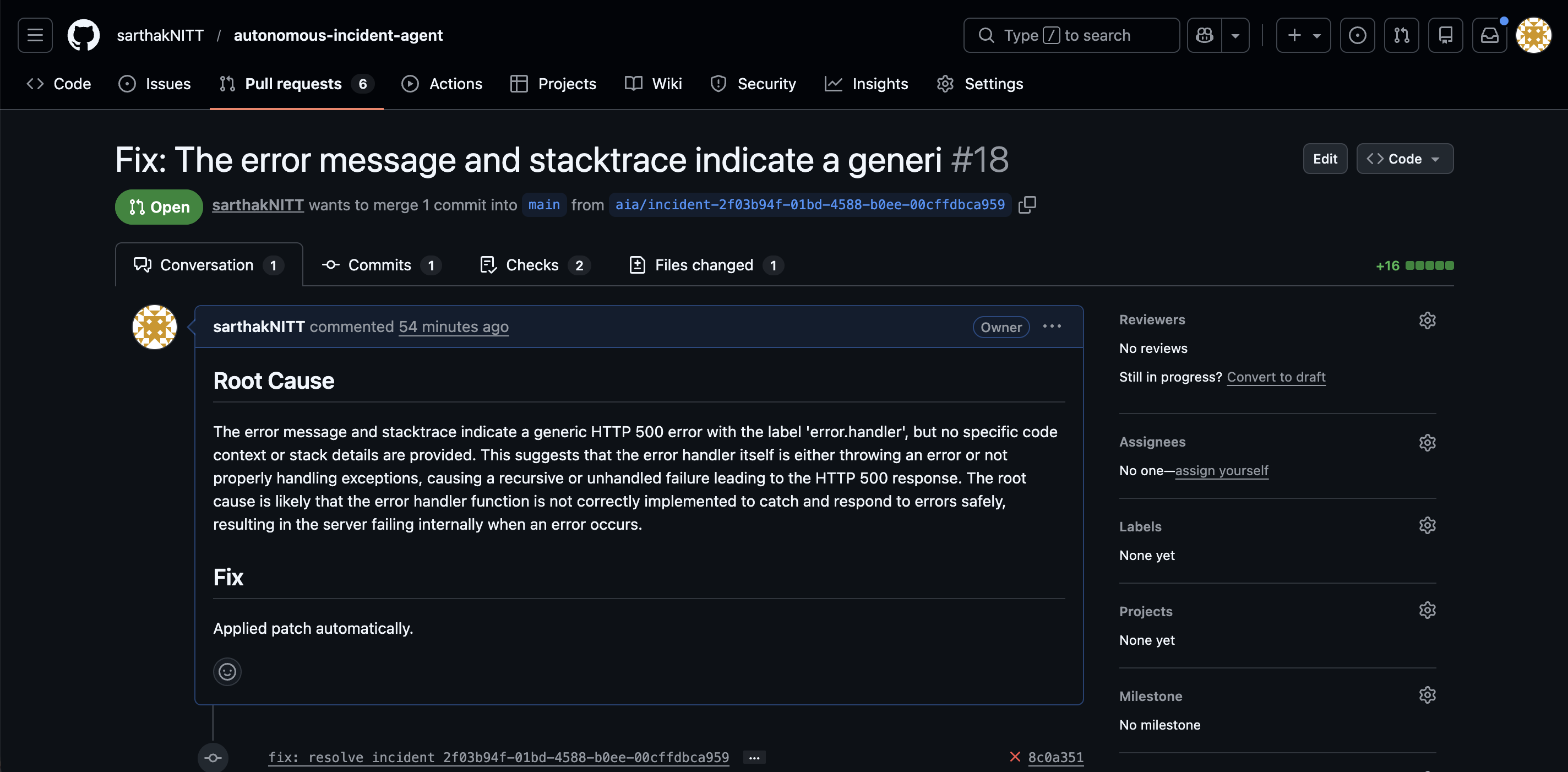The height and width of the screenshot is (772, 1568).
Task: Click the search input field
Action: click(1071, 35)
